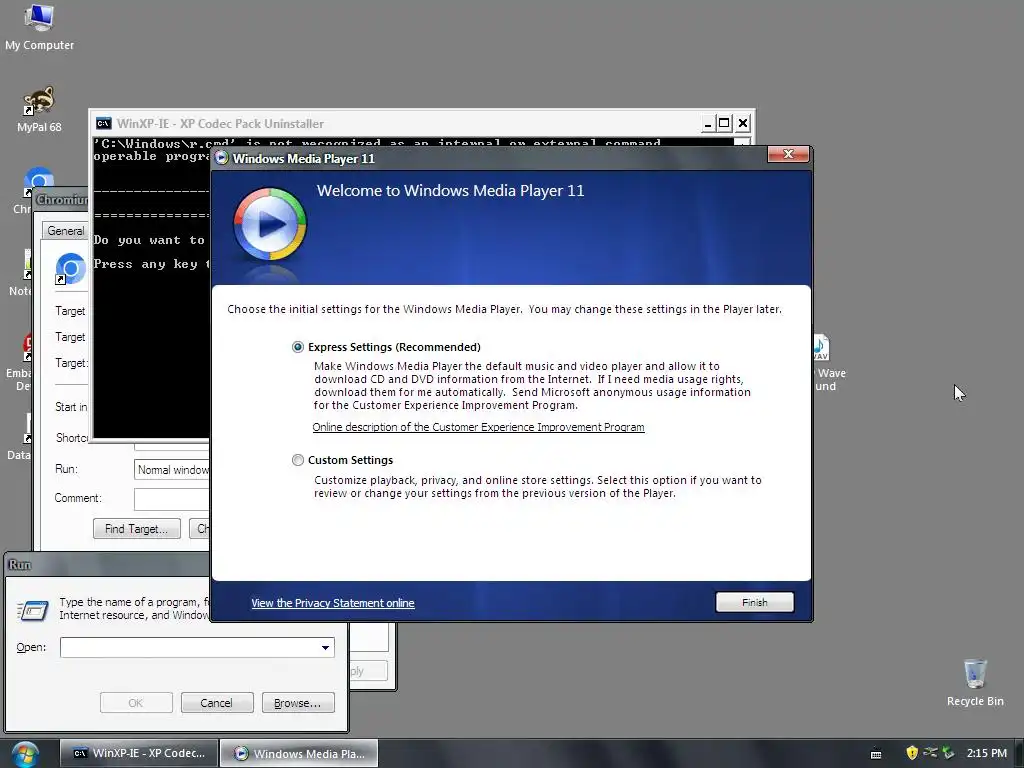Switch to the General tab in the Chromium properties
The height and width of the screenshot is (768, 1024).
coord(65,231)
